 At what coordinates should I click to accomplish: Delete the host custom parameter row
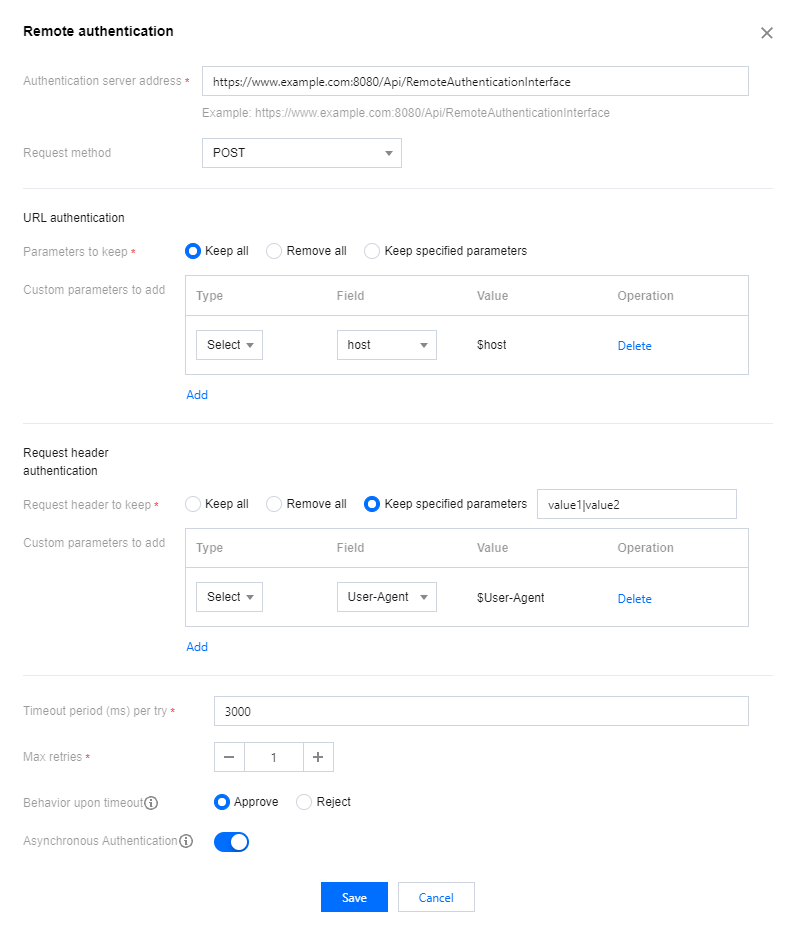pos(634,346)
